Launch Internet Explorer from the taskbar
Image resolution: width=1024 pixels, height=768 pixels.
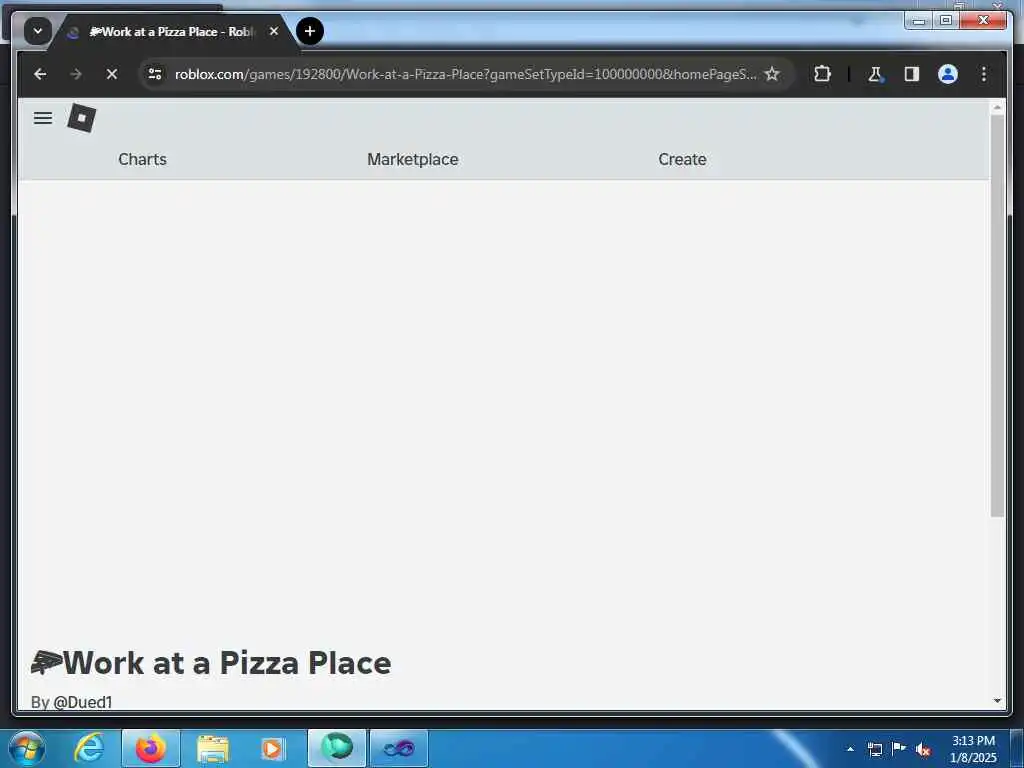click(x=89, y=748)
